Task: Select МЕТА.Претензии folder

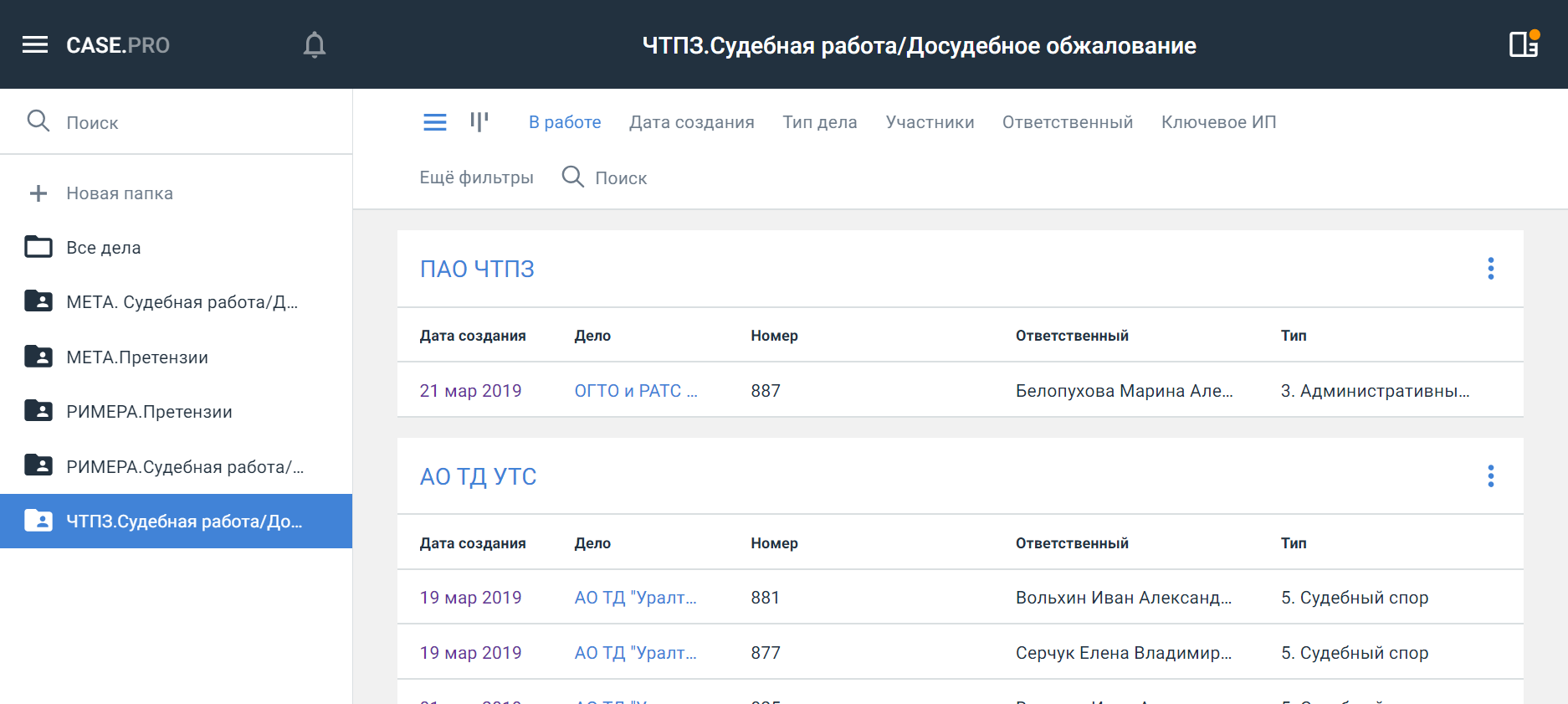Action: pyautogui.click(x=176, y=357)
